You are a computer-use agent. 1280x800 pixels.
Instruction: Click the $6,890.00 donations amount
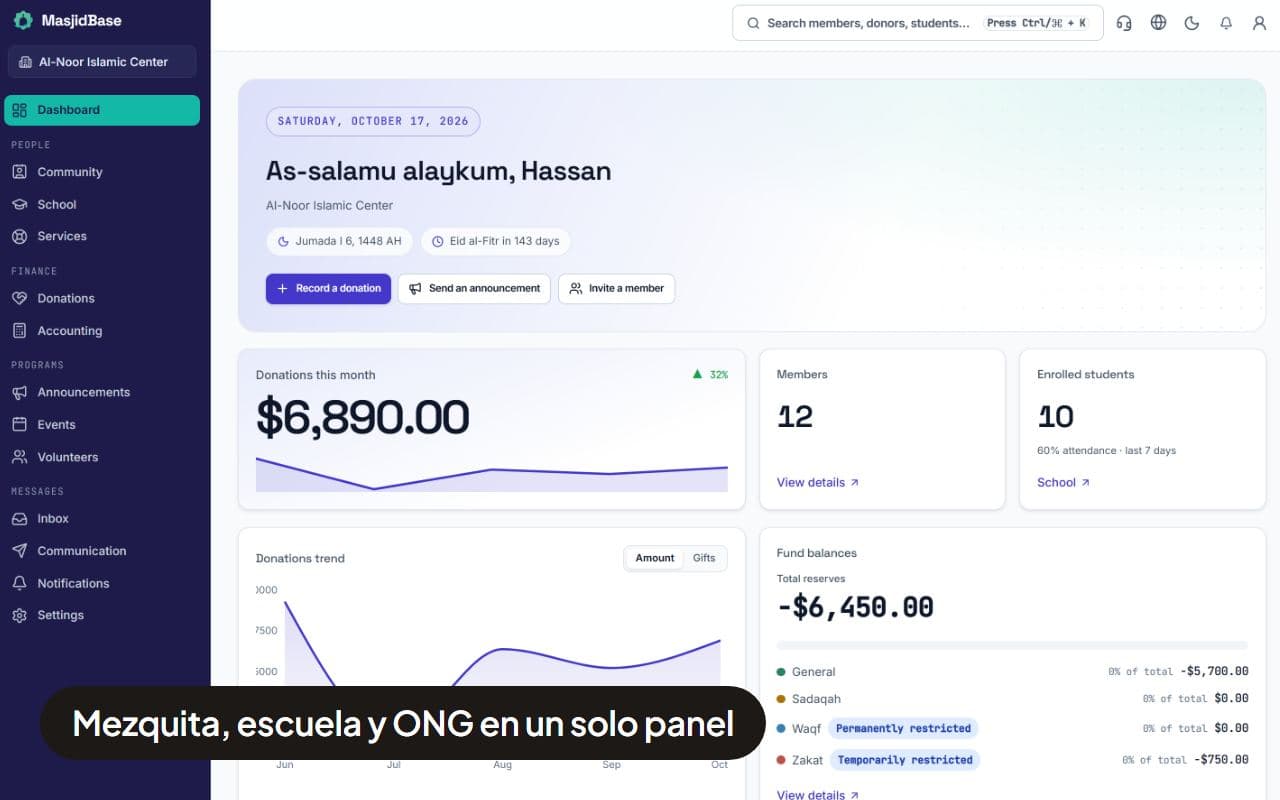click(x=363, y=417)
